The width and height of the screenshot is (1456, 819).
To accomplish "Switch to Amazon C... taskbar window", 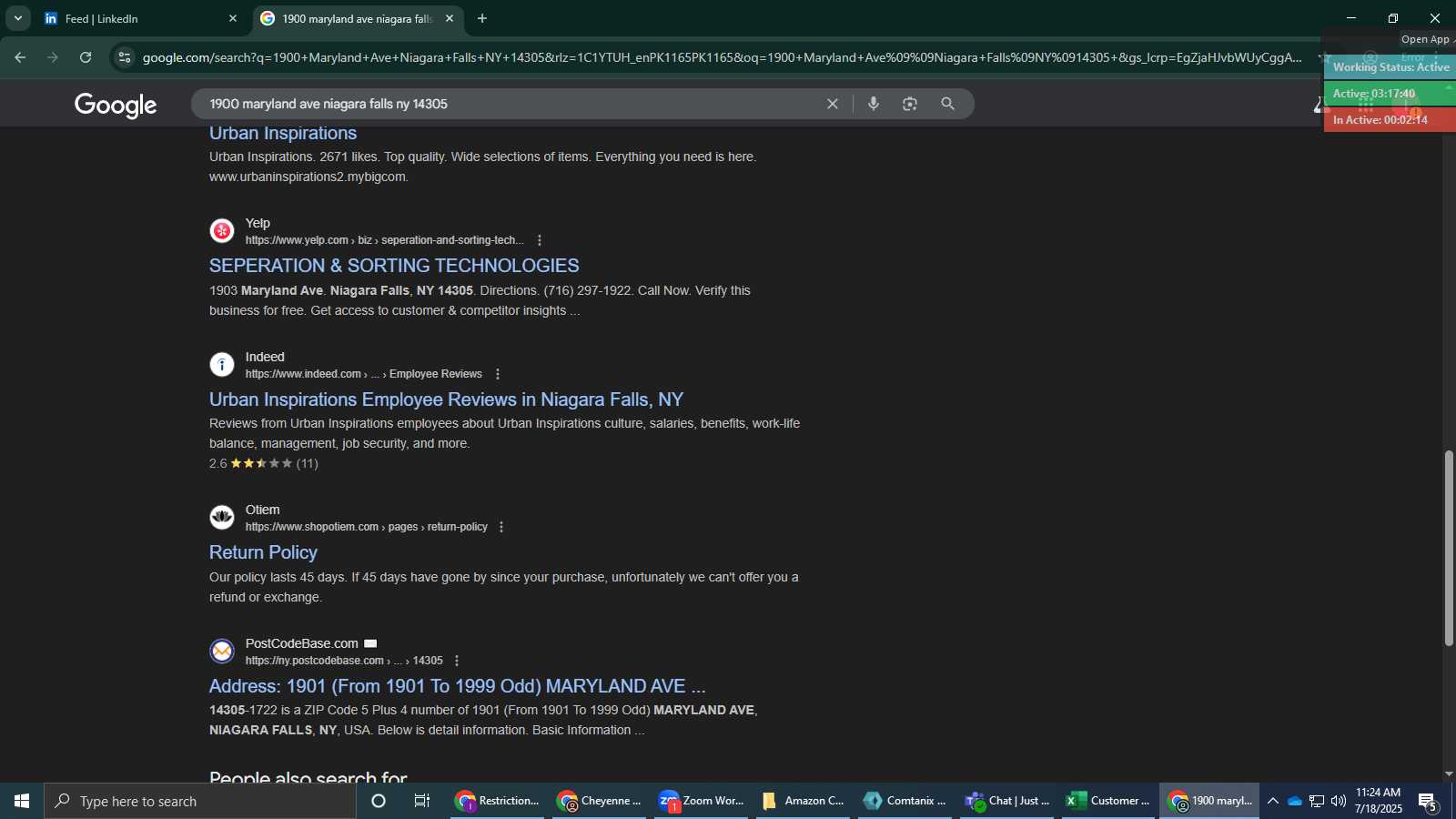I will [x=803, y=801].
